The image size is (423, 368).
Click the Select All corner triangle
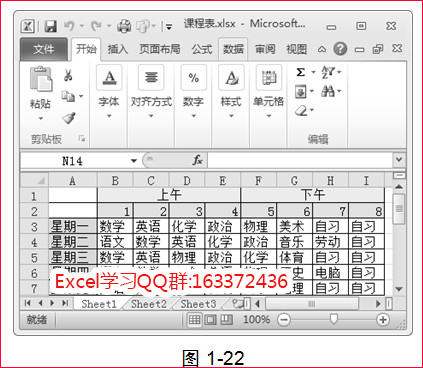coord(35,180)
